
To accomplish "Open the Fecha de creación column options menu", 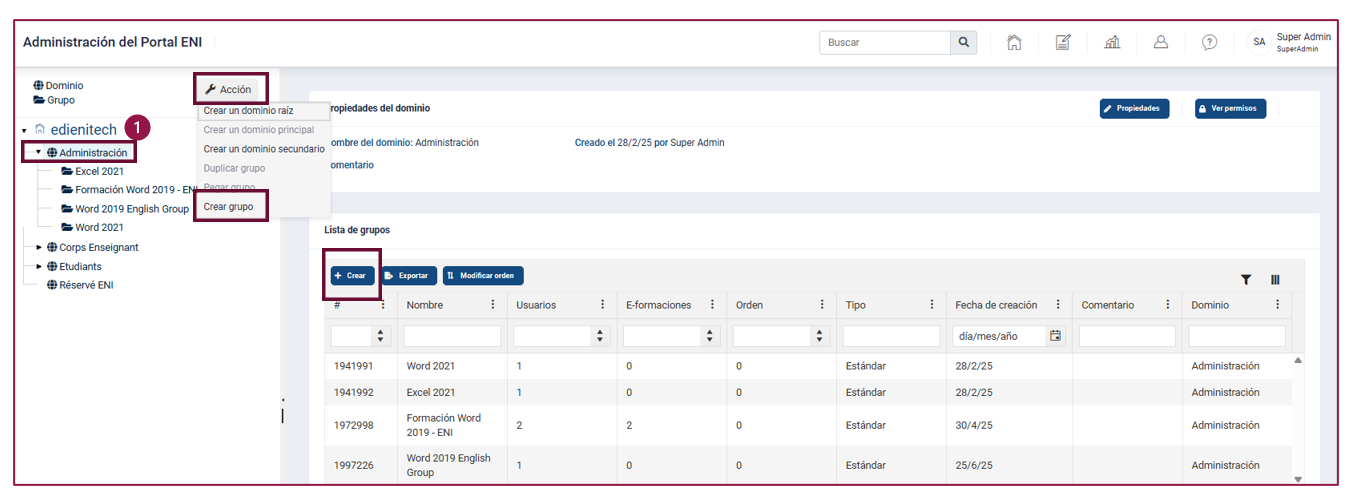I will [1058, 305].
